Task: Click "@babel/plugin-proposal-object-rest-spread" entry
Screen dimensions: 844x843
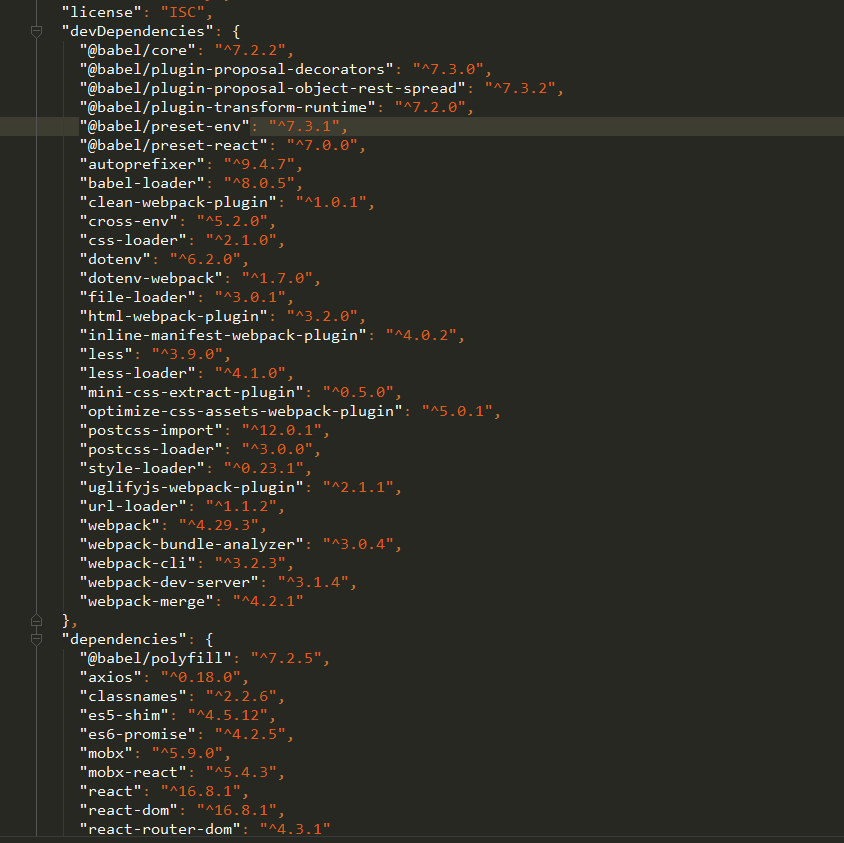Action: pos(321,88)
